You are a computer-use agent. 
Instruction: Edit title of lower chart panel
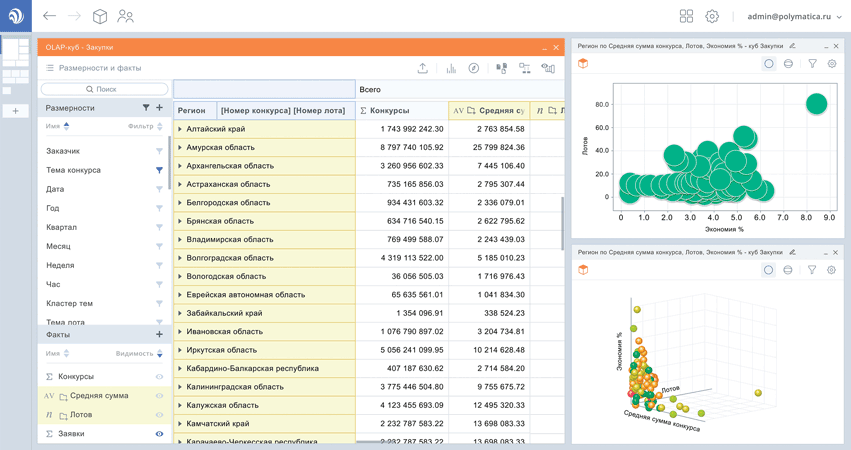(x=792, y=252)
